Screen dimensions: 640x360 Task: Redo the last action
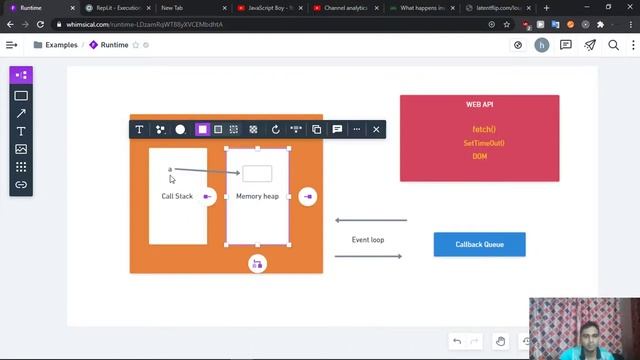pos(474,341)
